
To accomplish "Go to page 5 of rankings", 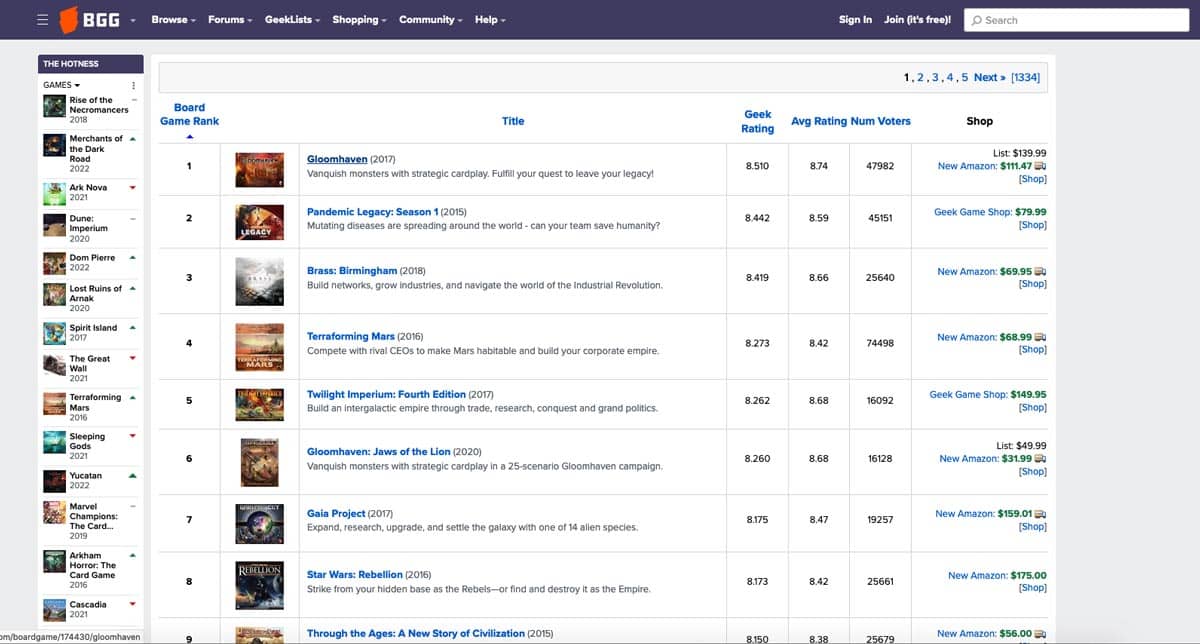I will pos(964,77).
